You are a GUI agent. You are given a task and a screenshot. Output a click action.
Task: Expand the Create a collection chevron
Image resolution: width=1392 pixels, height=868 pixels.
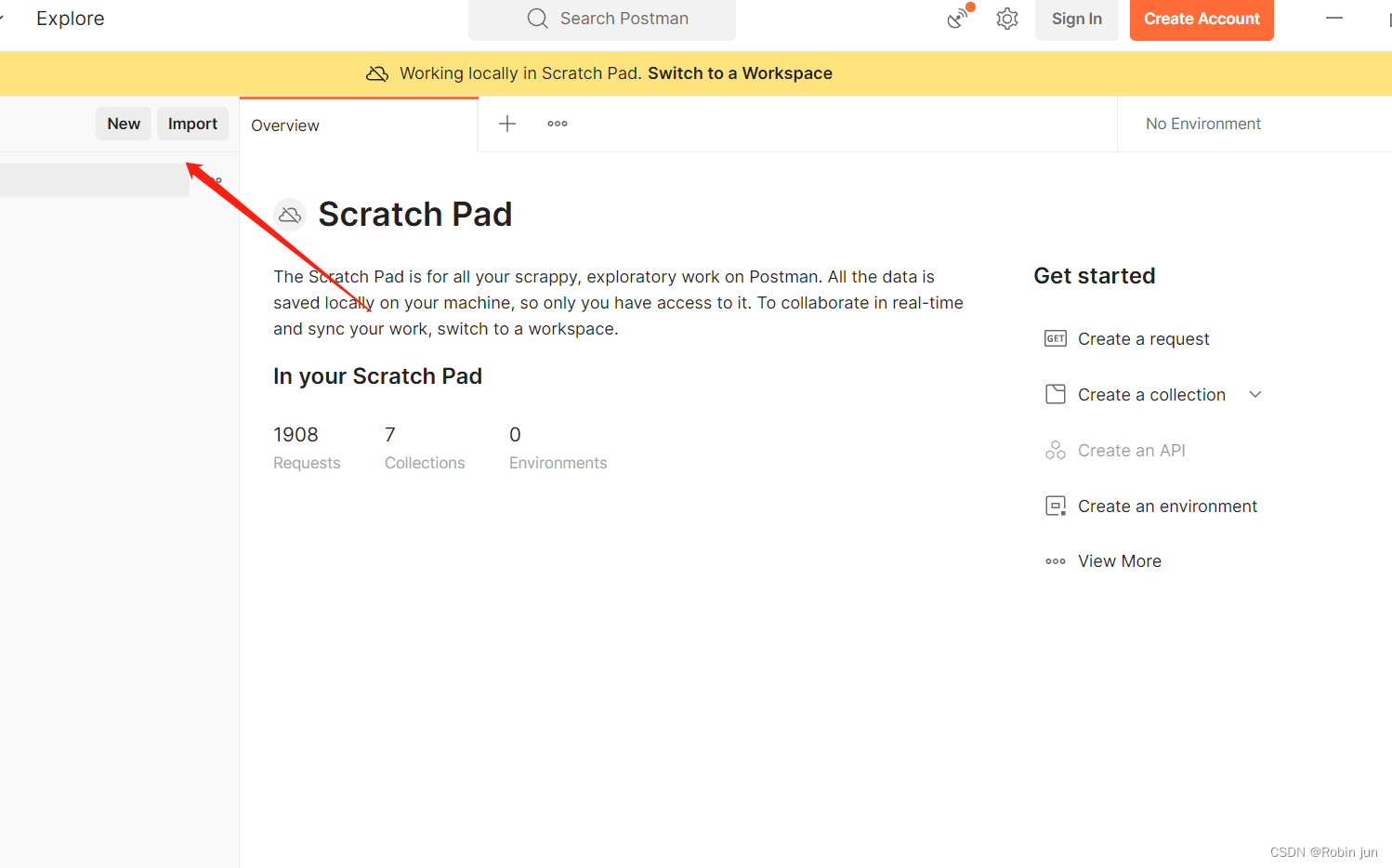click(1255, 394)
